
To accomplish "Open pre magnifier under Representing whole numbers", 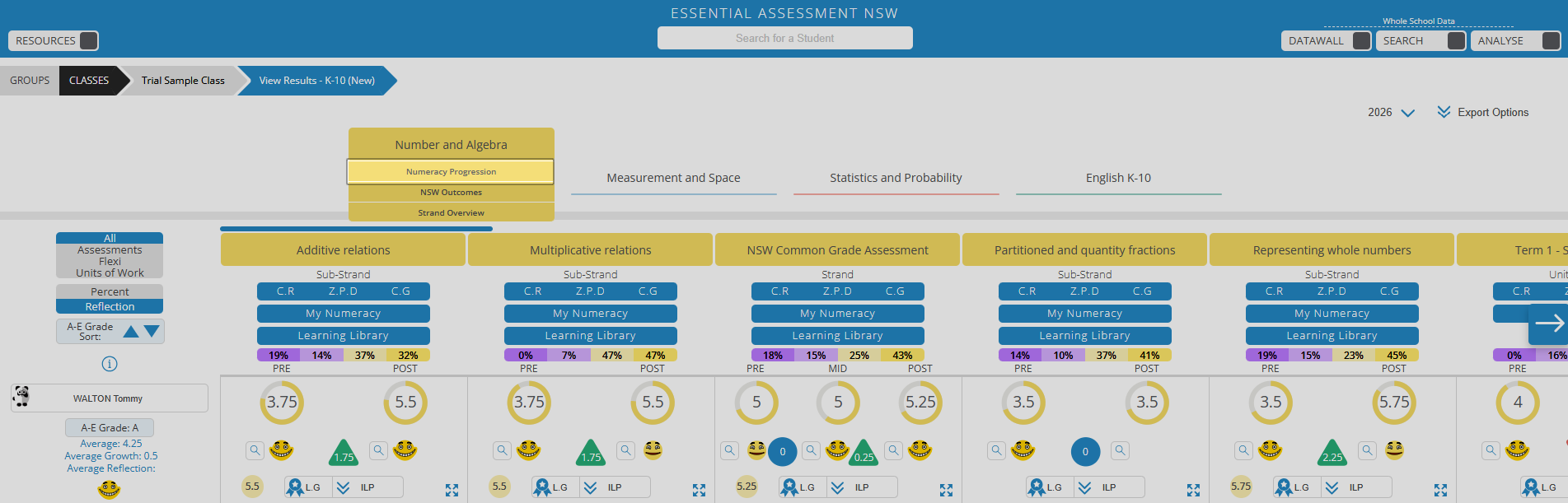I will 1244,450.
